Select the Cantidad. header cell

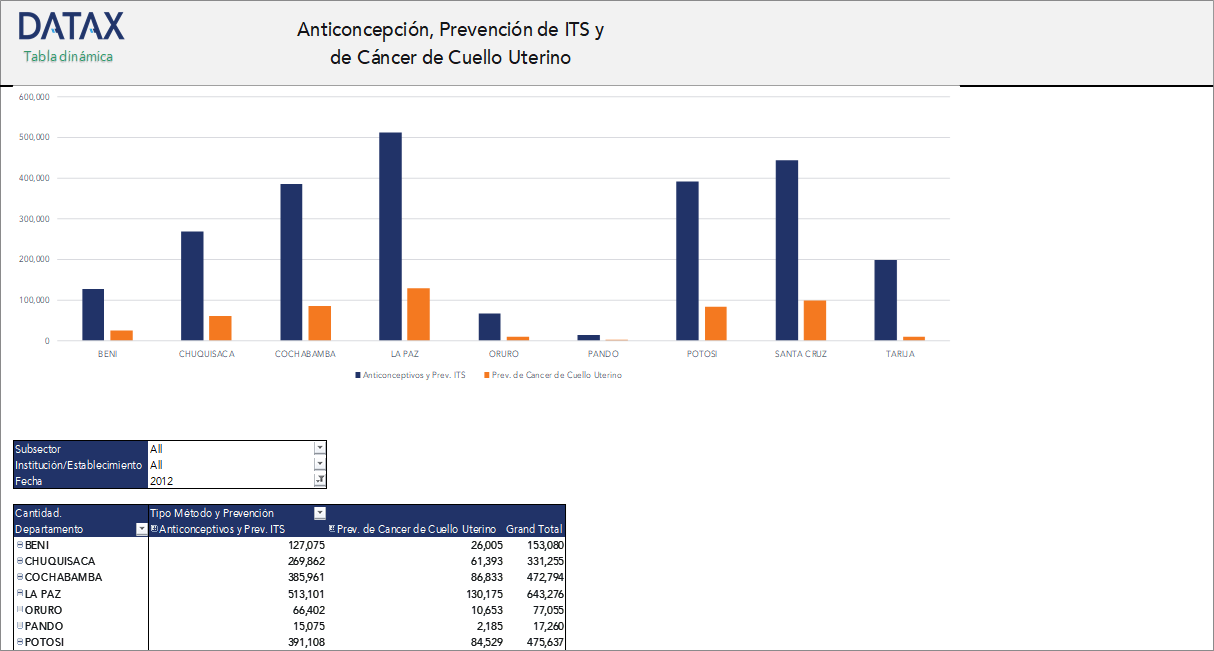pos(80,513)
